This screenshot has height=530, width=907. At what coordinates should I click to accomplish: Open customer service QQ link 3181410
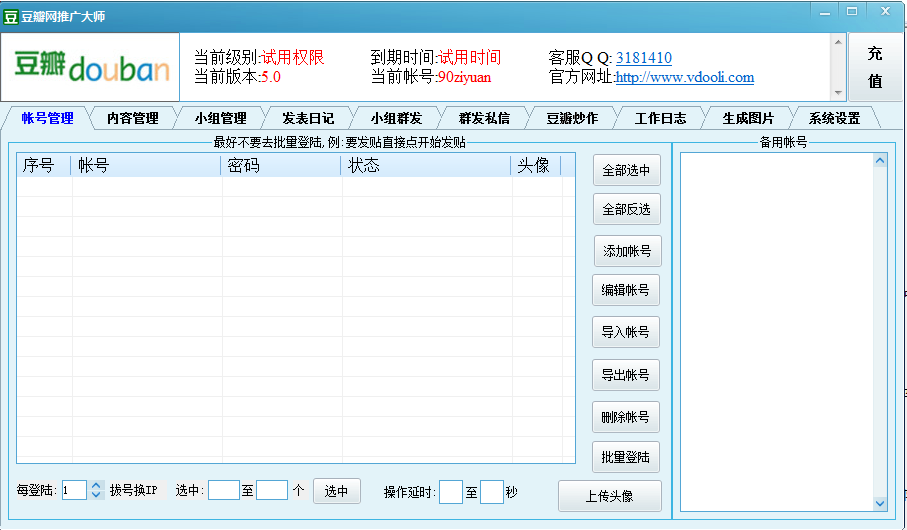[644, 58]
